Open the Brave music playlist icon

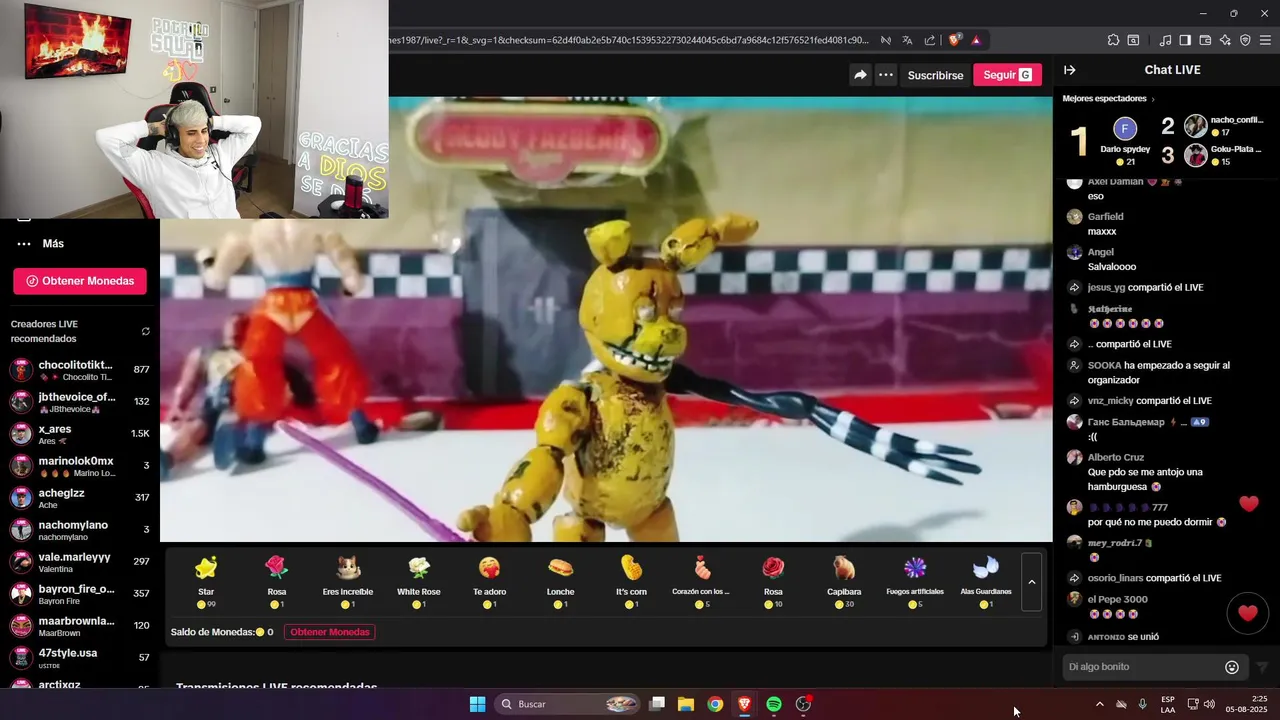(x=1165, y=40)
